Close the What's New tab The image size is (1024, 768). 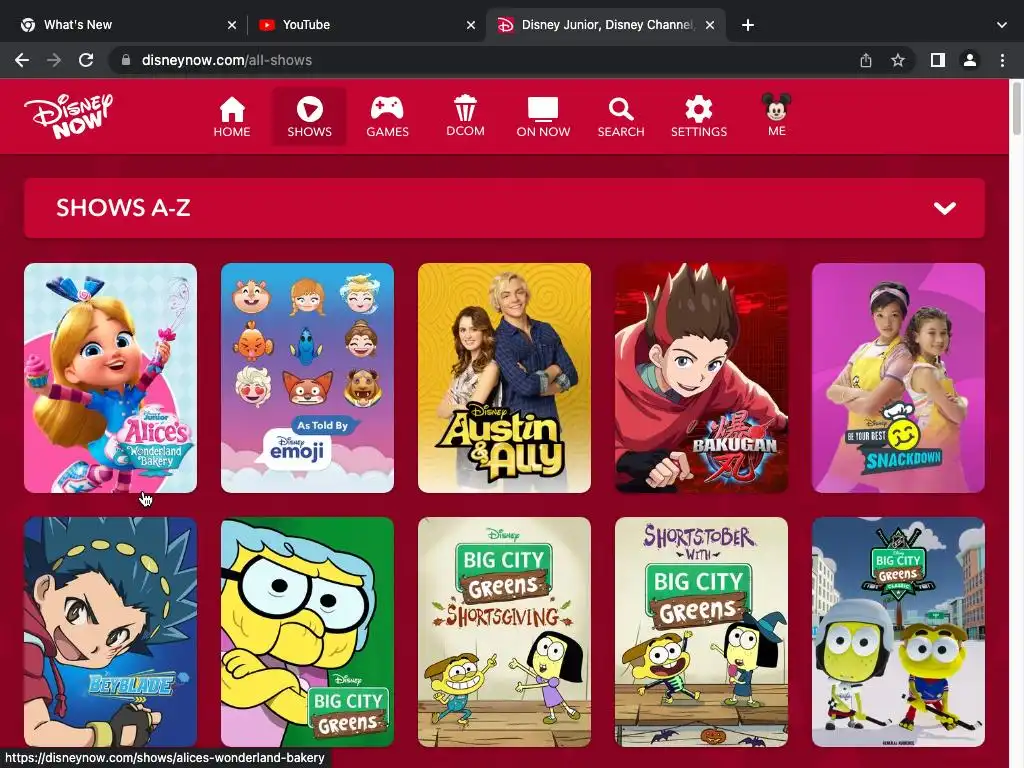point(232,25)
